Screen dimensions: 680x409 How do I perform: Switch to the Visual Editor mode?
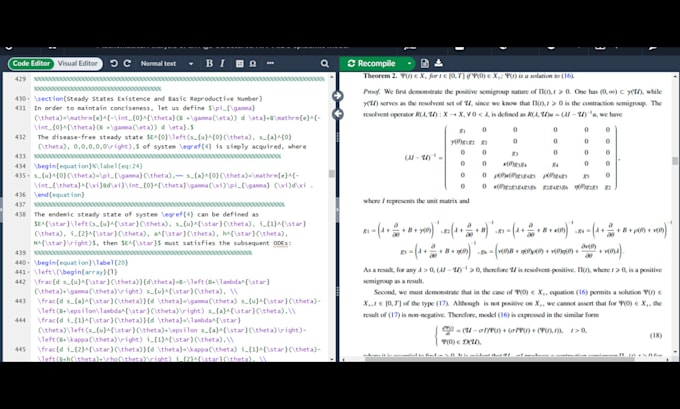tap(78, 63)
